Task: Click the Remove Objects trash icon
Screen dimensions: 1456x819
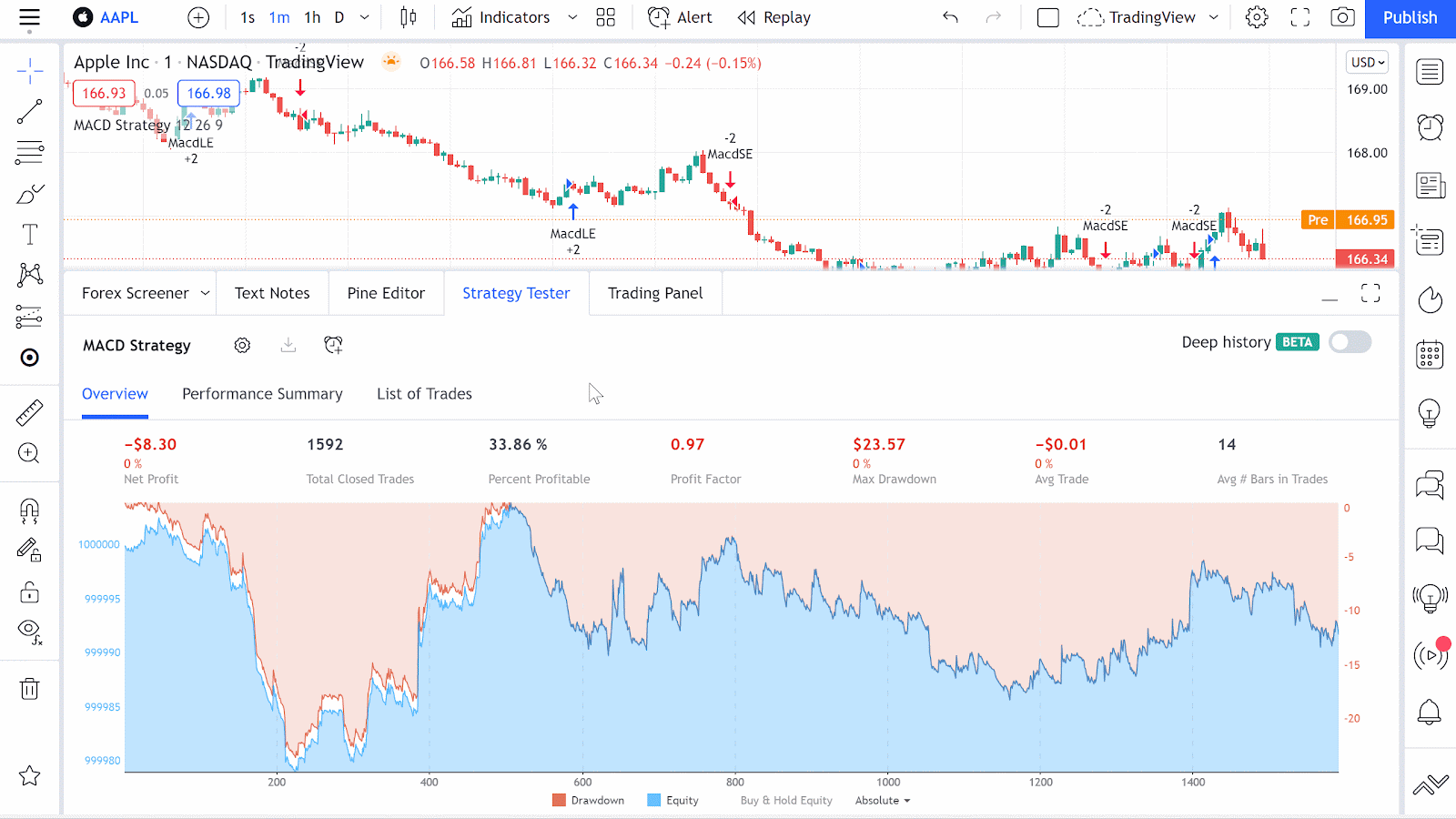Action: [x=29, y=689]
